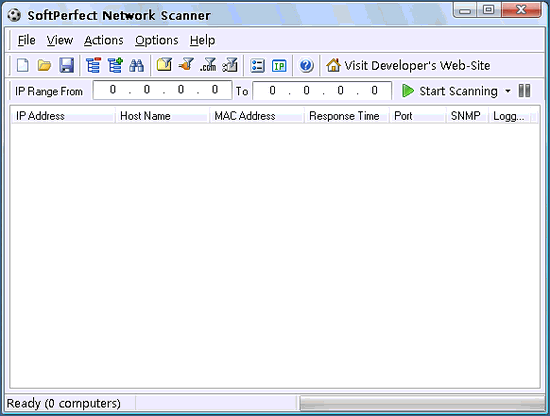Image resolution: width=550 pixels, height=416 pixels.
Task: Toggle the shared folders filter icon
Action: 164,65
